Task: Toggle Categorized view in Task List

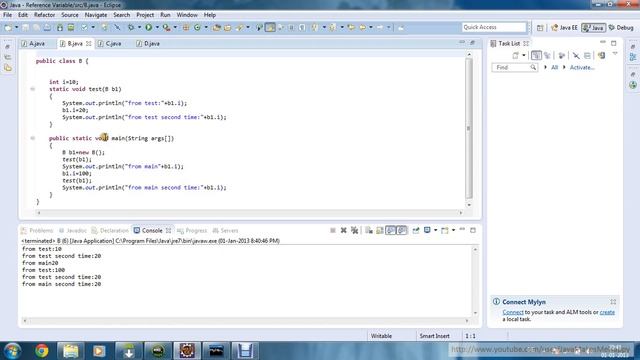Action: (536, 56)
